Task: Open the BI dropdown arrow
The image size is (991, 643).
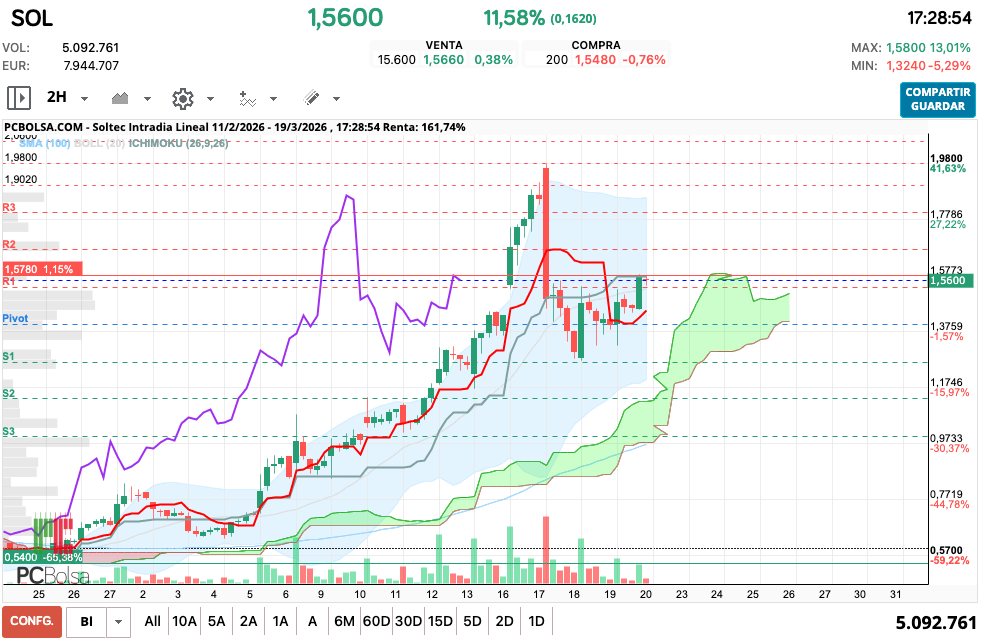Action: point(118,622)
